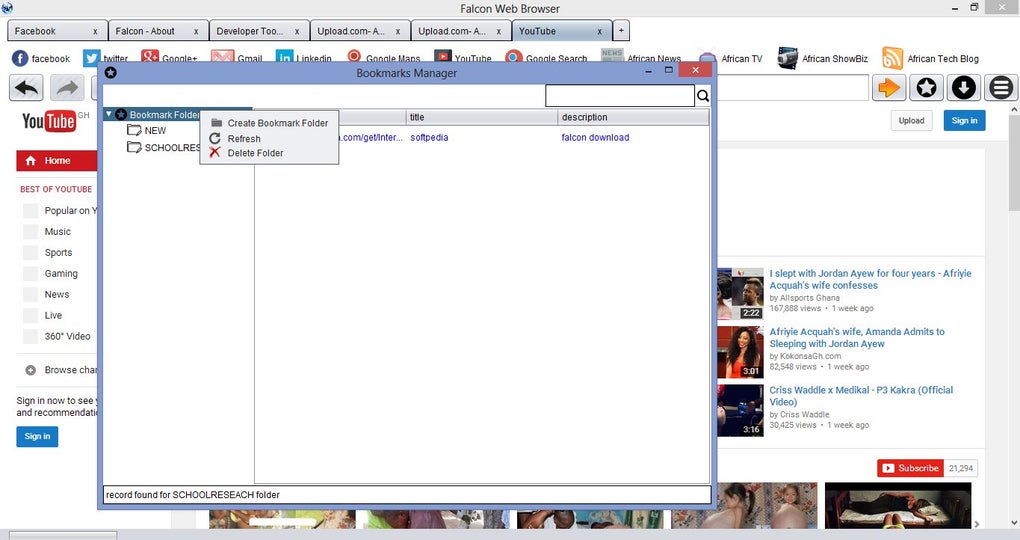The image size is (1020, 540).
Task: Open the facebook shortcut icon
Action: (x=20, y=59)
